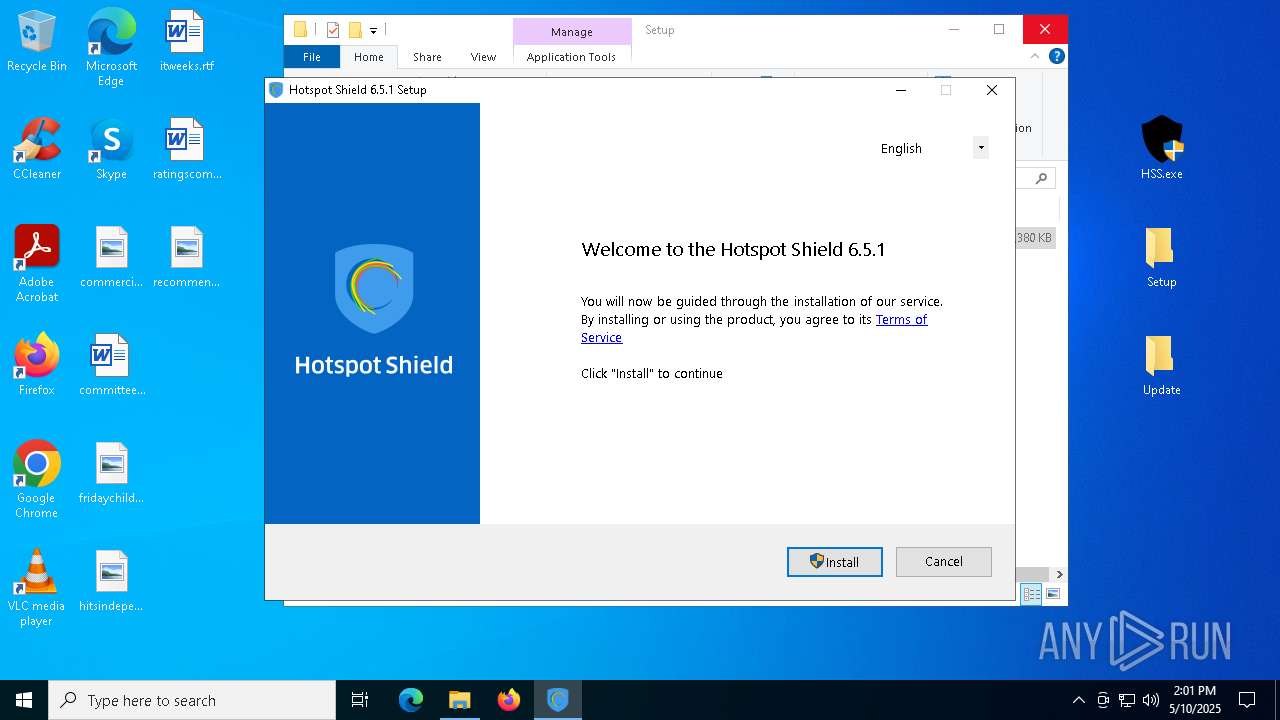This screenshot has height=720, width=1280.
Task: Open Explorer help question mark icon
Action: [1057, 56]
